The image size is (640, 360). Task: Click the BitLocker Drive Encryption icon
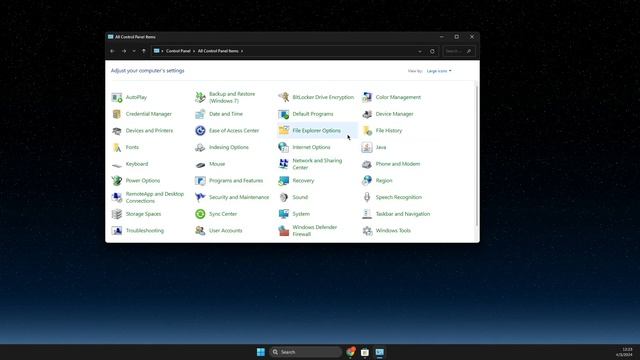click(x=283, y=98)
